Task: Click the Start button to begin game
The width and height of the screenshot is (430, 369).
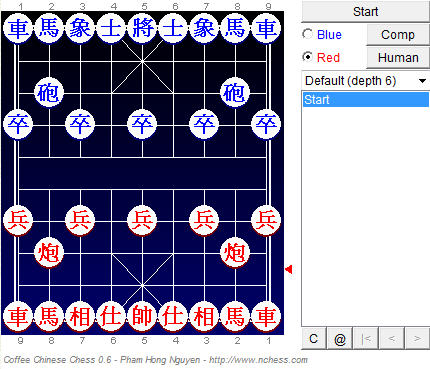Action: point(365,12)
